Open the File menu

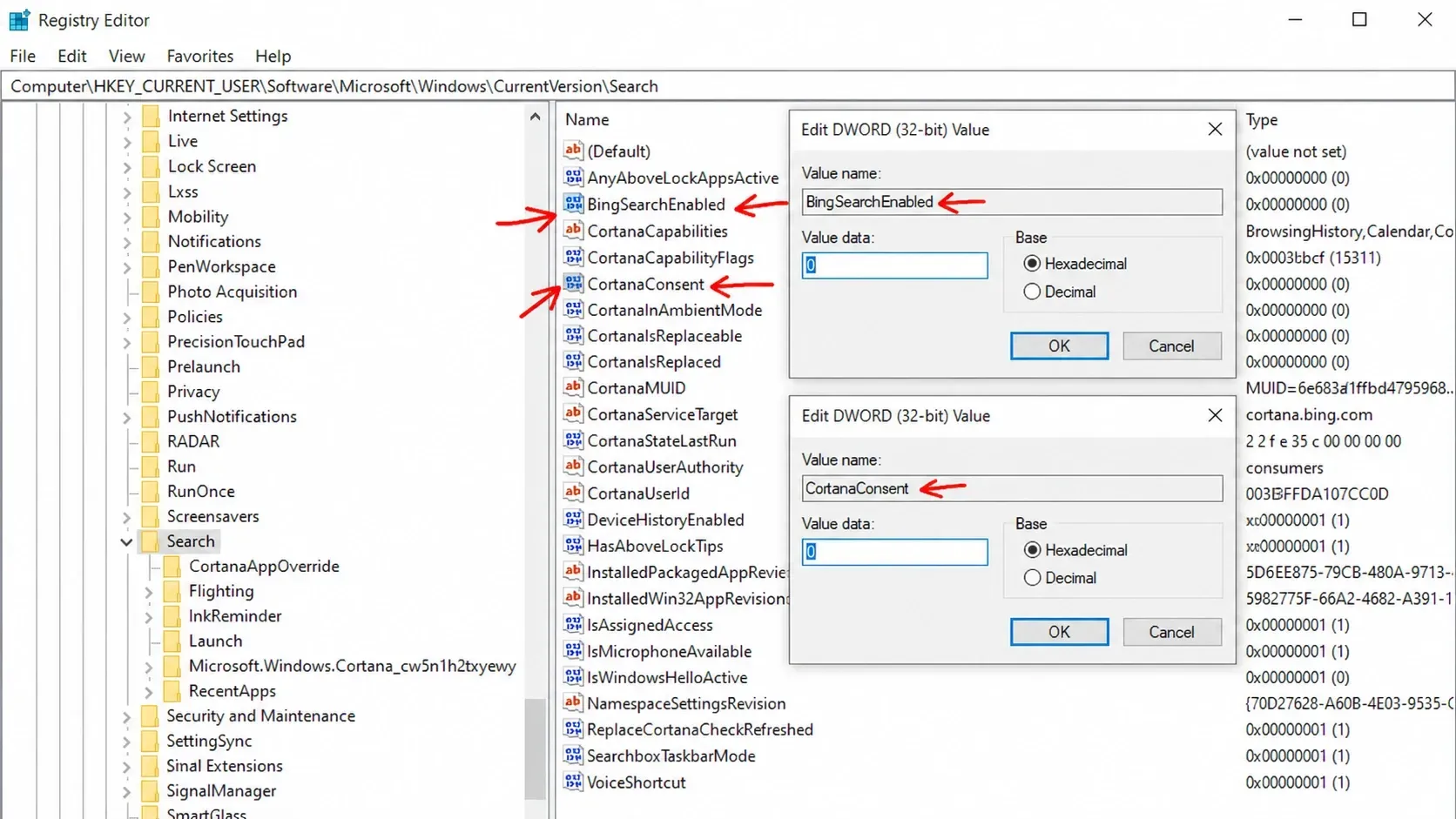pos(23,56)
